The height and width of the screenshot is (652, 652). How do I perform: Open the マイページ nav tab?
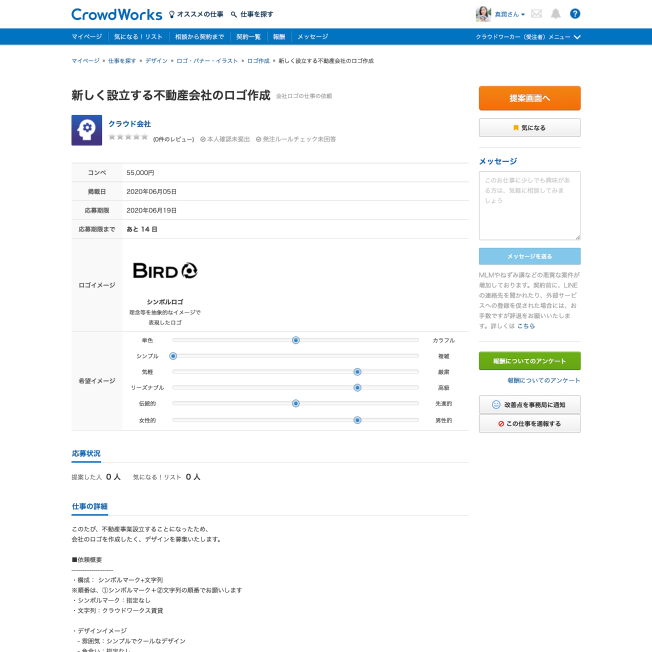[x=86, y=36]
